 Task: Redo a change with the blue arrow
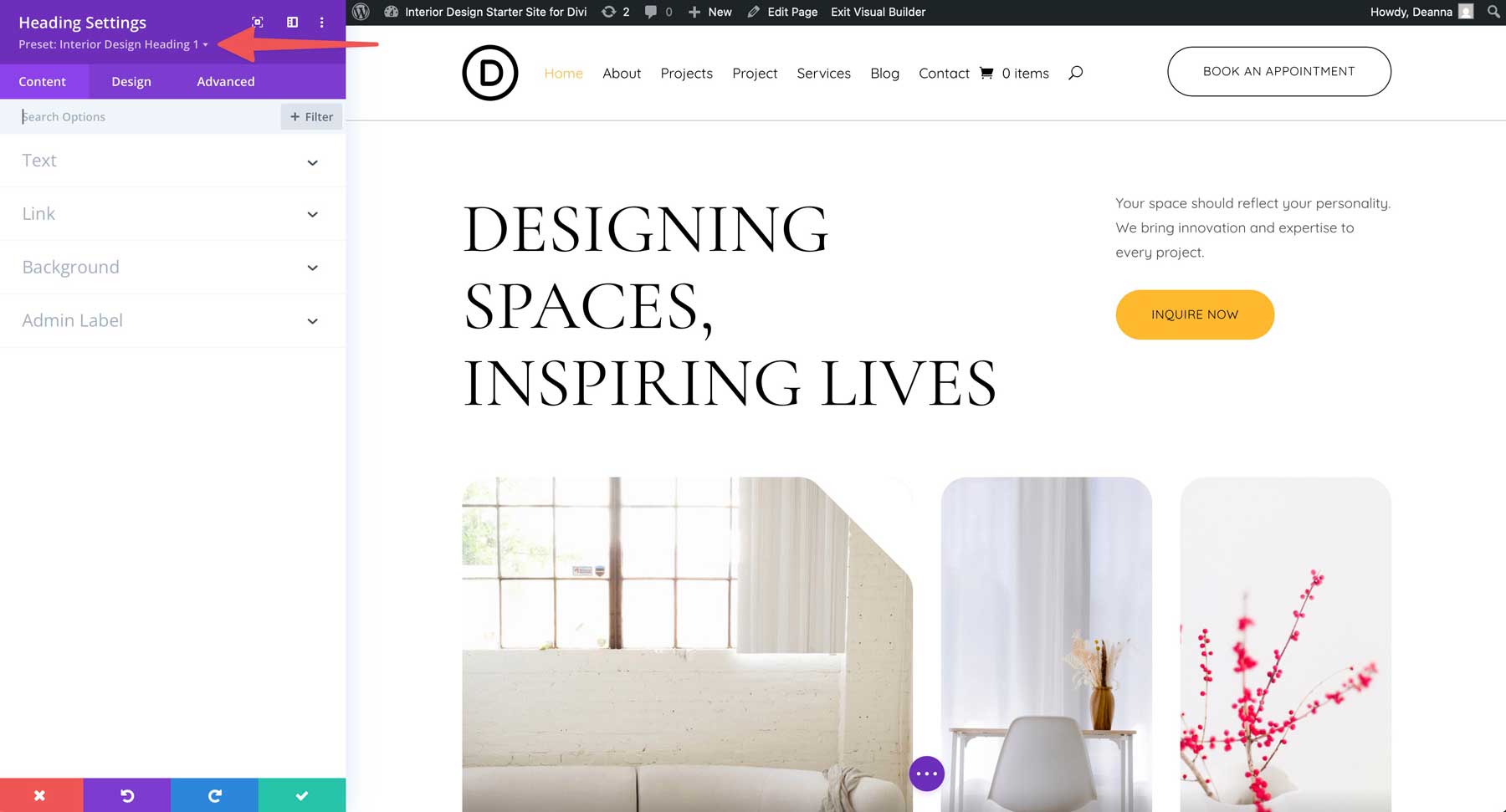click(214, 794)
